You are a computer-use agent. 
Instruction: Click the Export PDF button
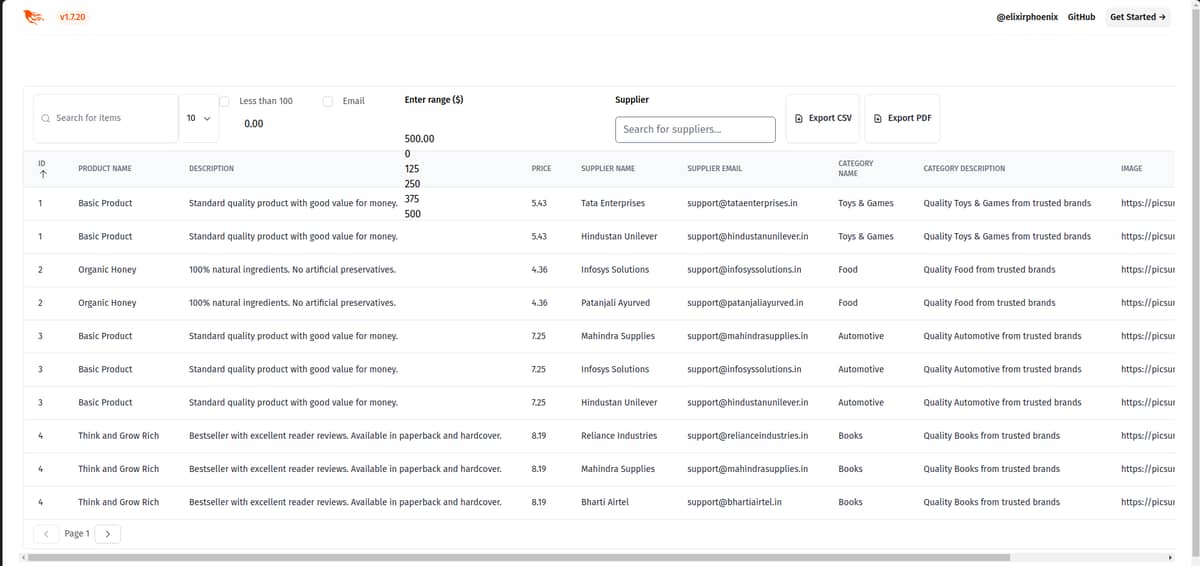tap(902, 118)
